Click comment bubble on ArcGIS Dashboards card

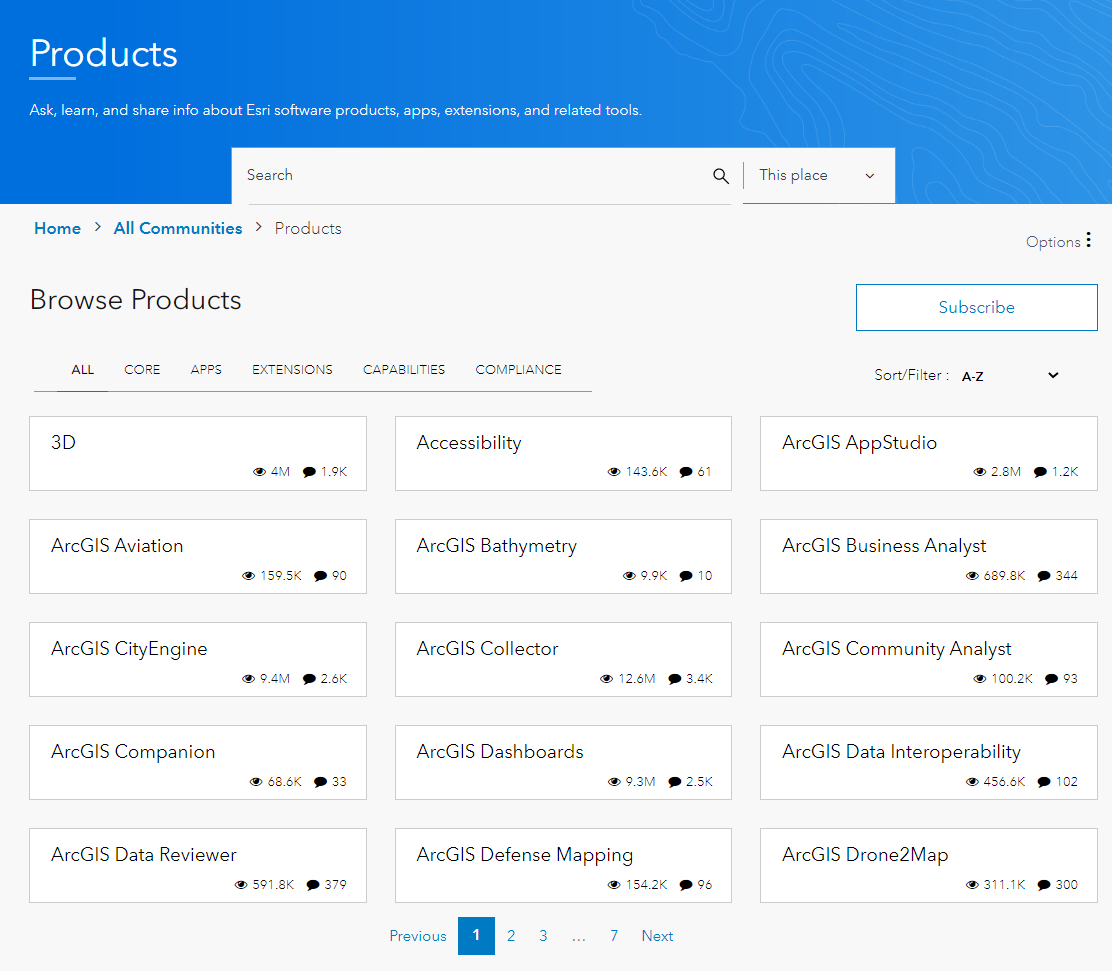coord(675,782)
